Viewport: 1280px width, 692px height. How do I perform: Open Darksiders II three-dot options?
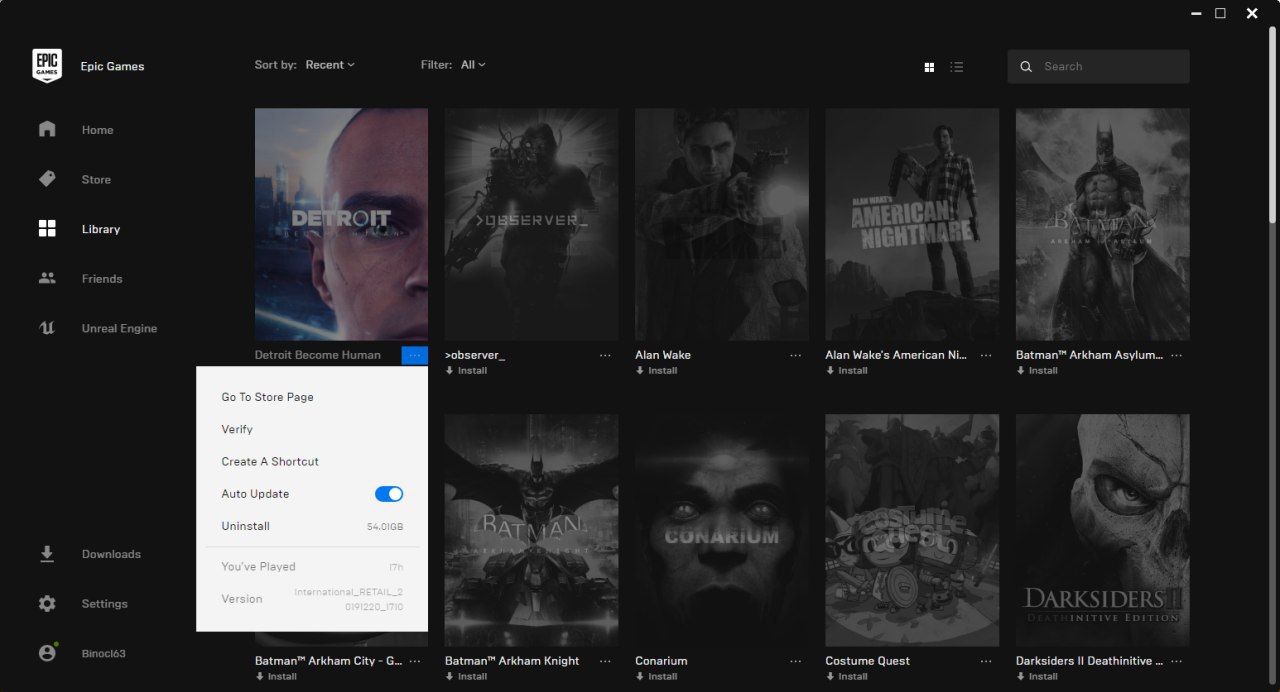1177,661
